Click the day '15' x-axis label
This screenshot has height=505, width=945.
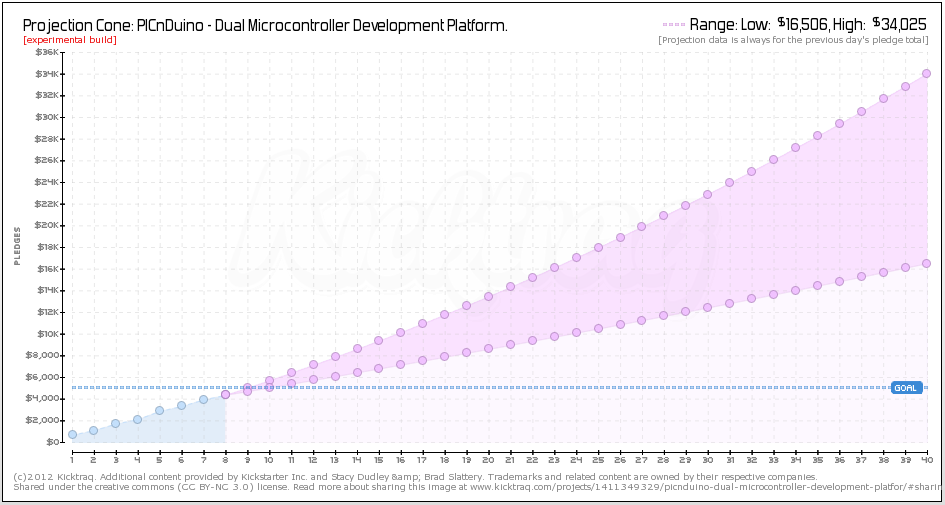coord(378,460)
